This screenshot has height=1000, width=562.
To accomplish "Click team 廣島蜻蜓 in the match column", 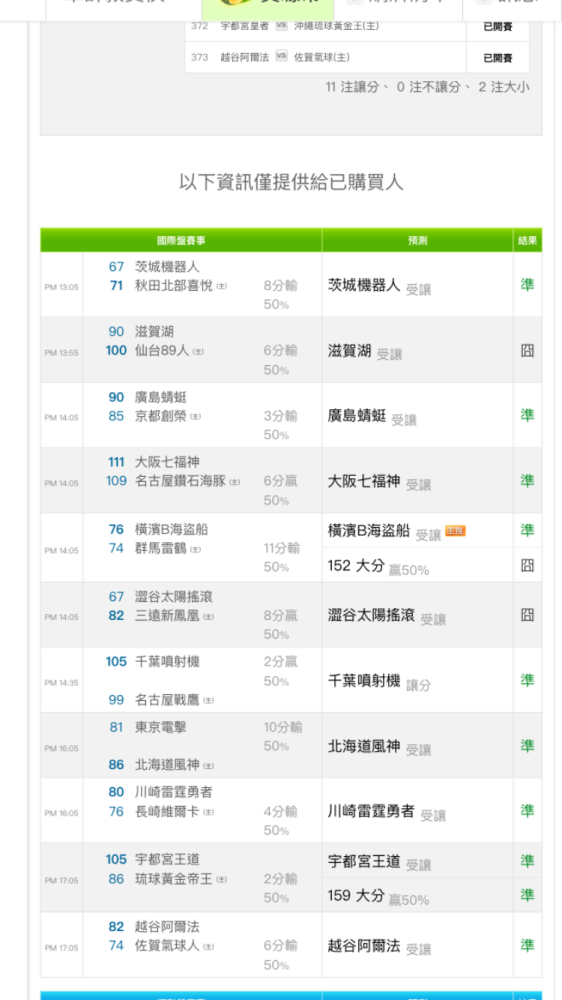I will [x=161, y=397].
